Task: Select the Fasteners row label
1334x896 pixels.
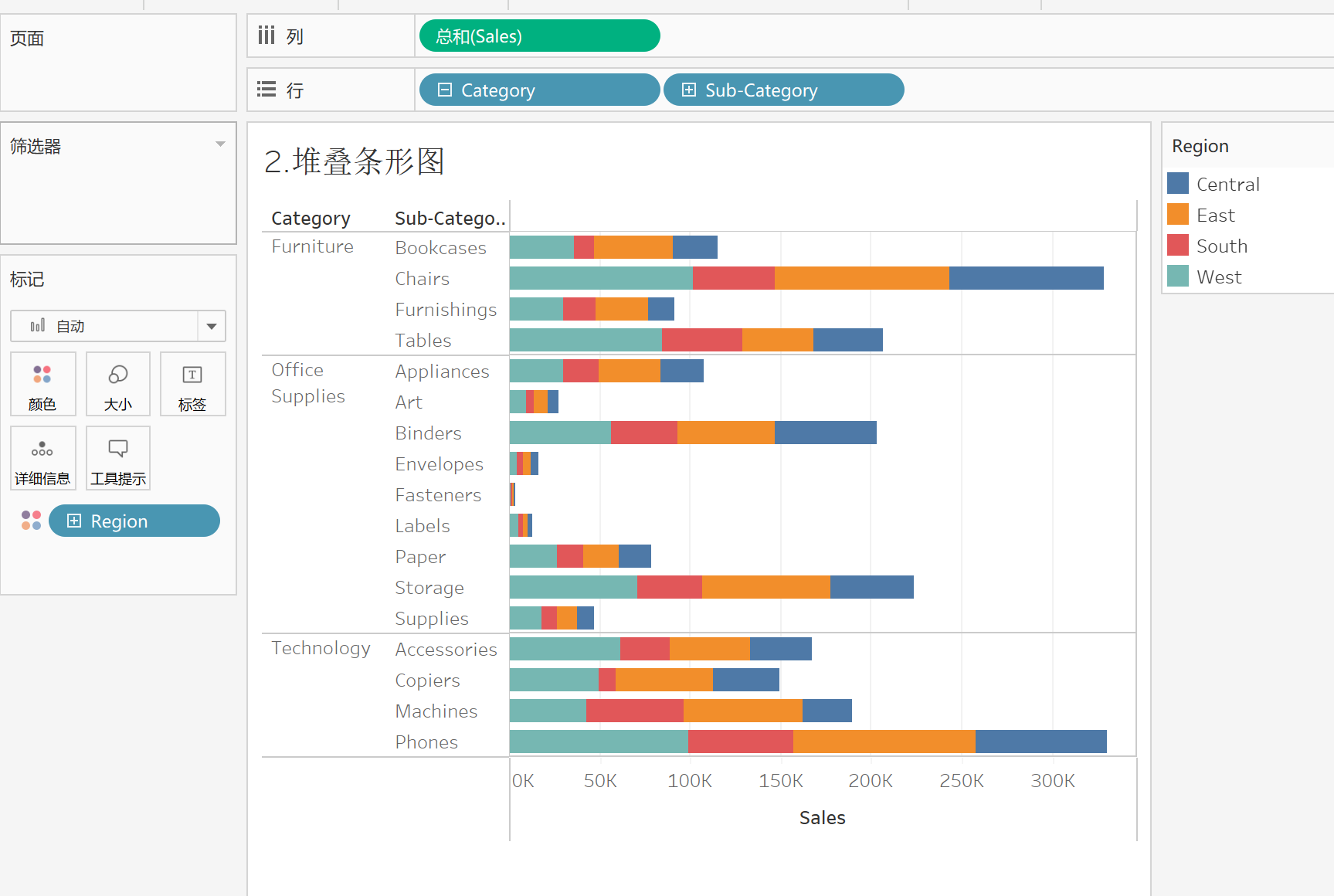Action: (x=438, y=495)
